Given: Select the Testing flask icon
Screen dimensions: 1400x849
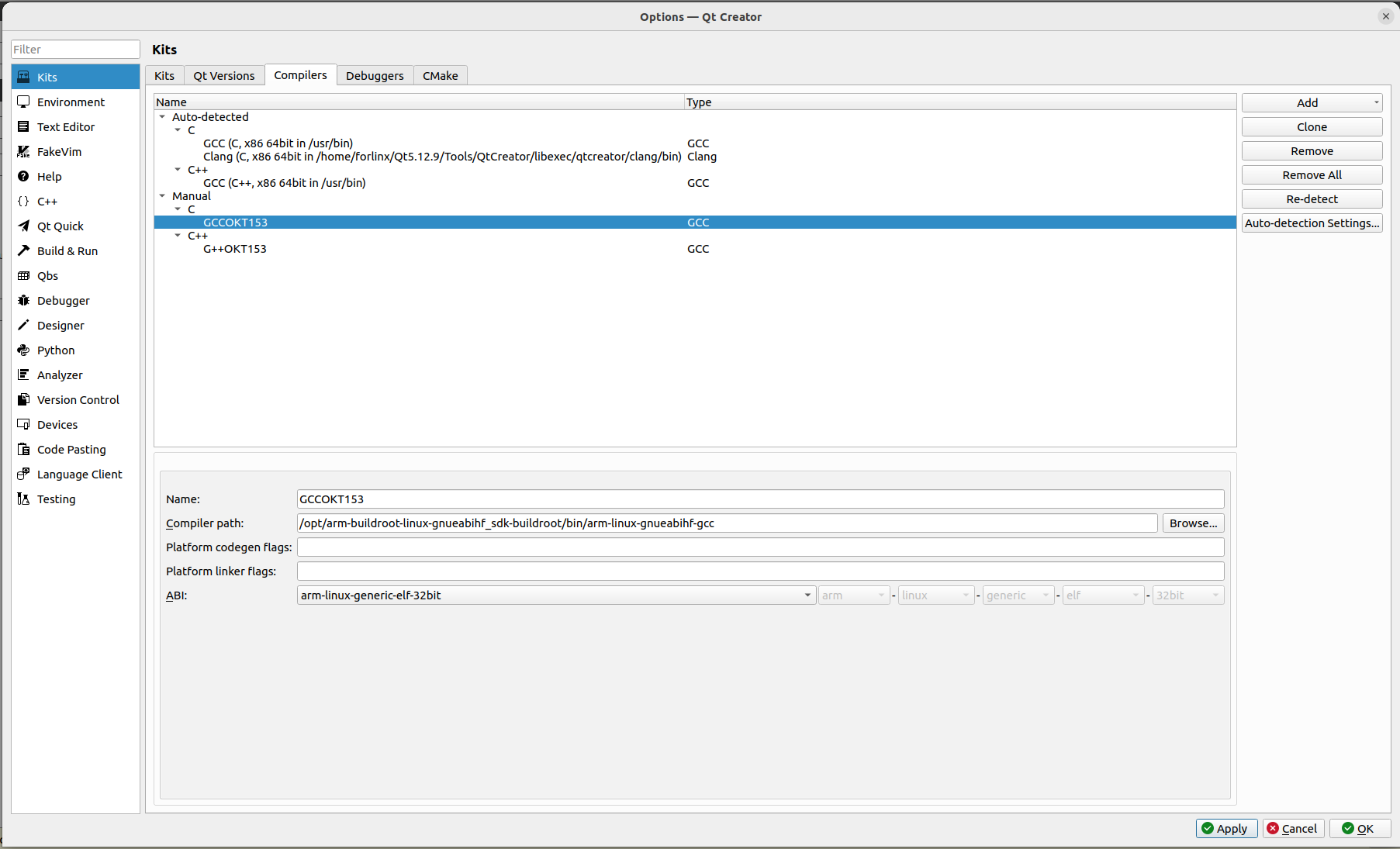Looking at the screenshot, I should (23, 499).
